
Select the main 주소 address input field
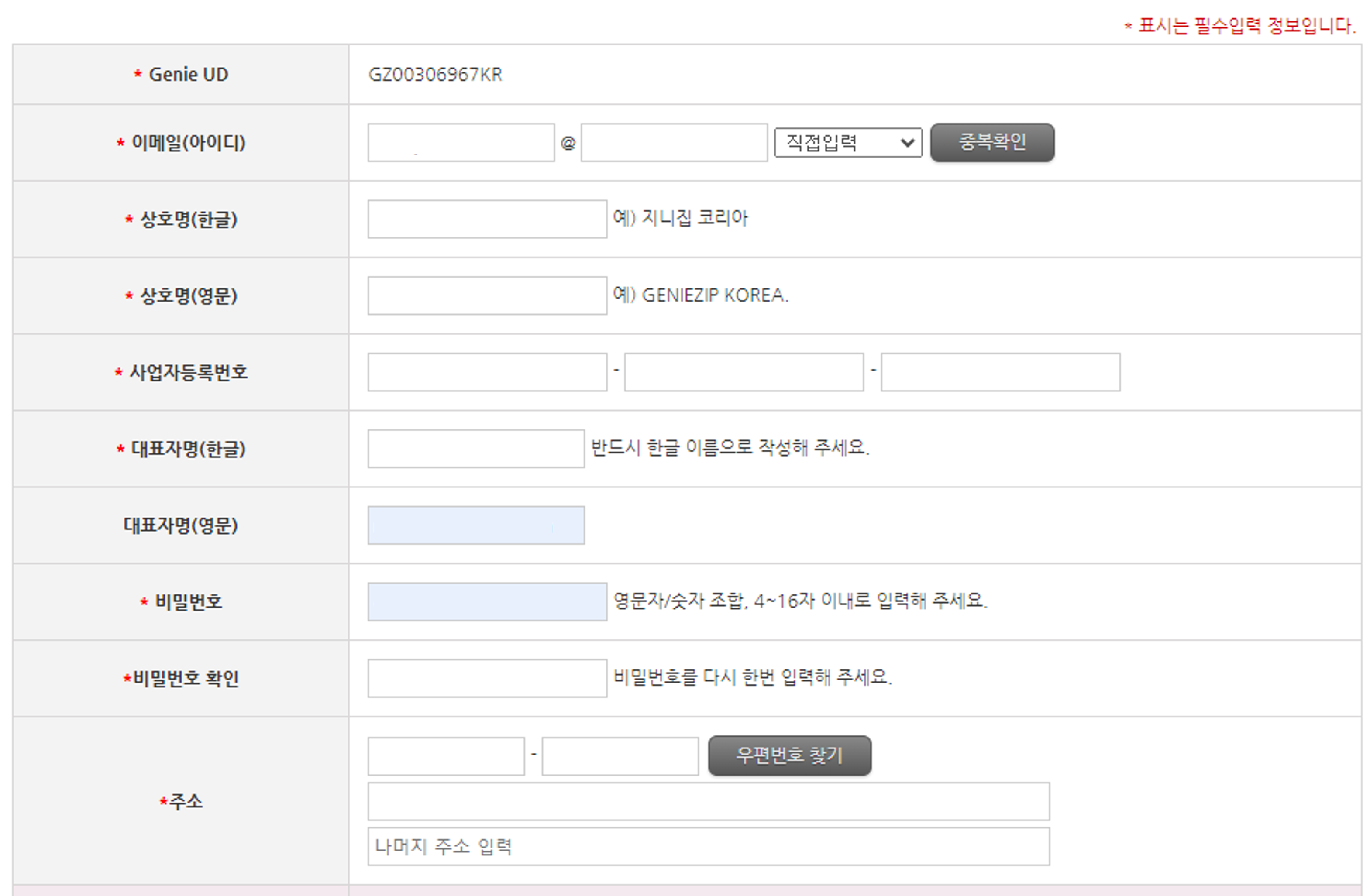708,801
